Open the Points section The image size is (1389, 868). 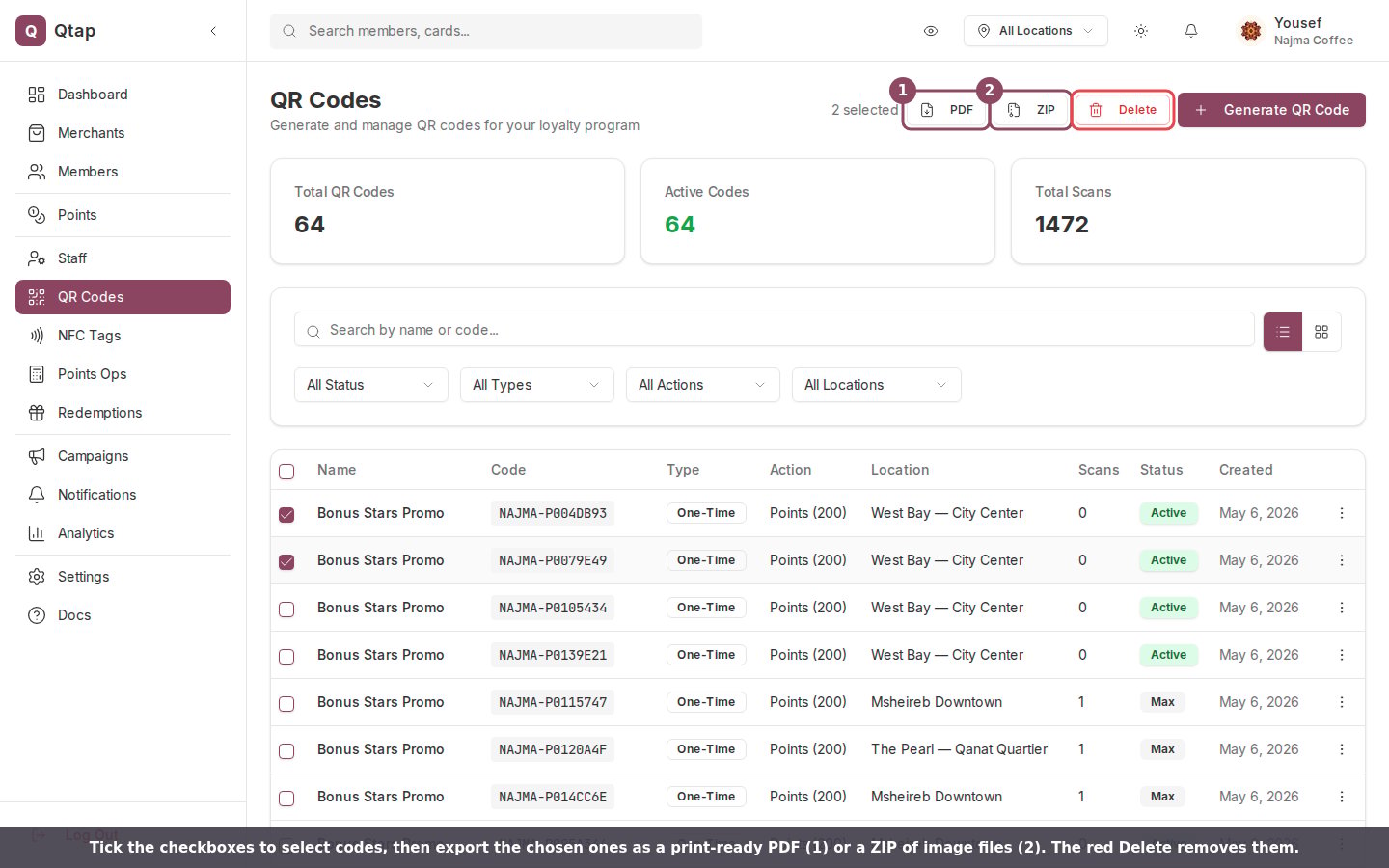point(123,215)
